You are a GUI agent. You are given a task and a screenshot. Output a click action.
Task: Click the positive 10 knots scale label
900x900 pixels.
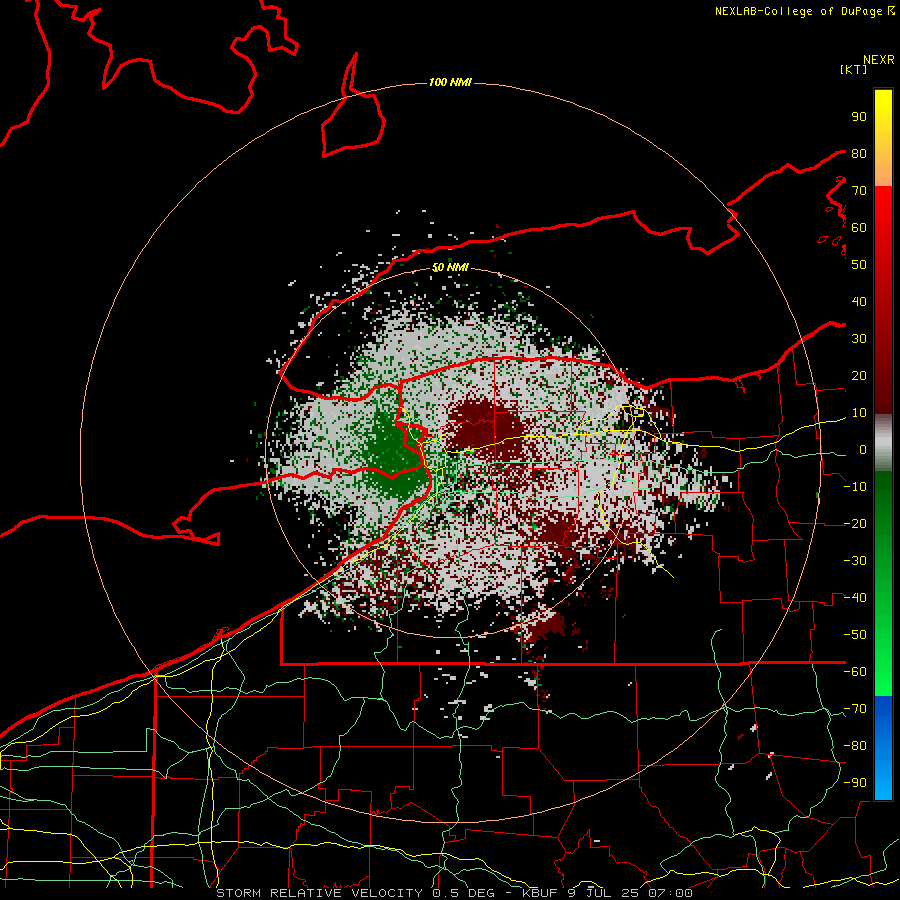(x=859, y=413)
